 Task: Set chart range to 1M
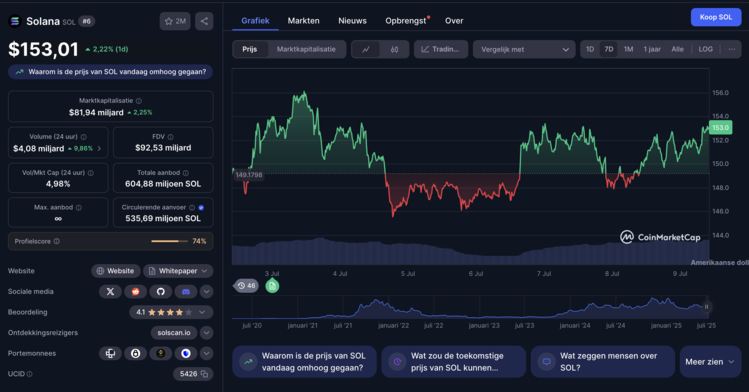pyautogui.click(x=629, y=49)
